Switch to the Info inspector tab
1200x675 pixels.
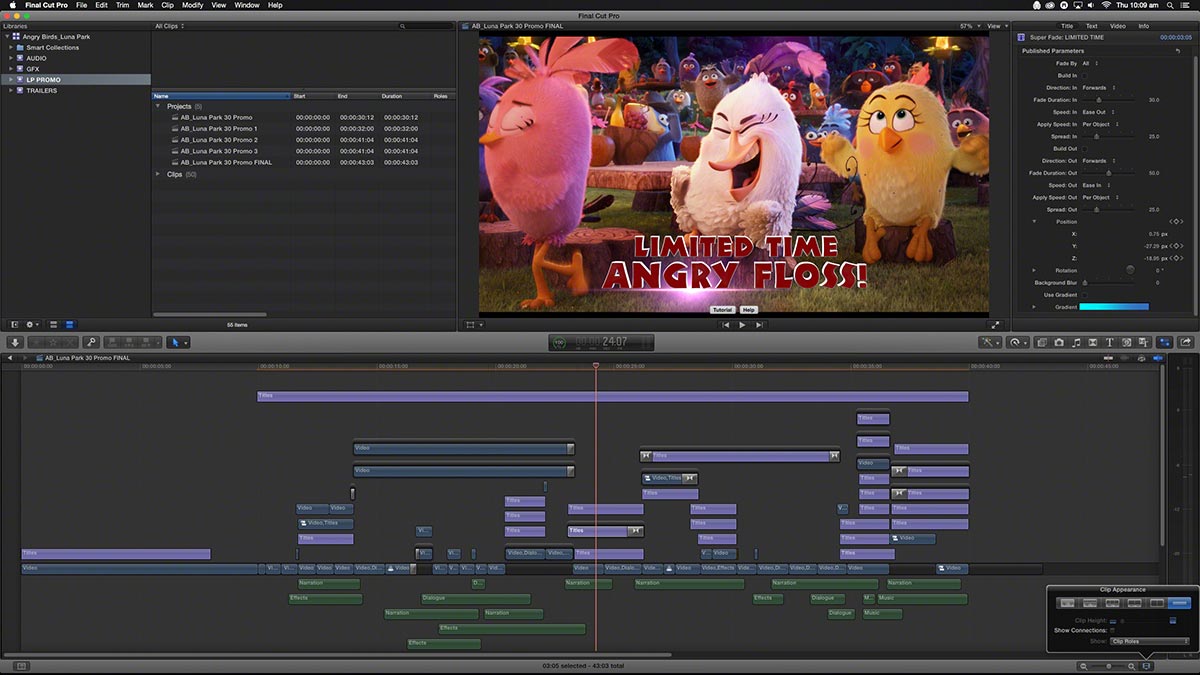point(1143,26)
